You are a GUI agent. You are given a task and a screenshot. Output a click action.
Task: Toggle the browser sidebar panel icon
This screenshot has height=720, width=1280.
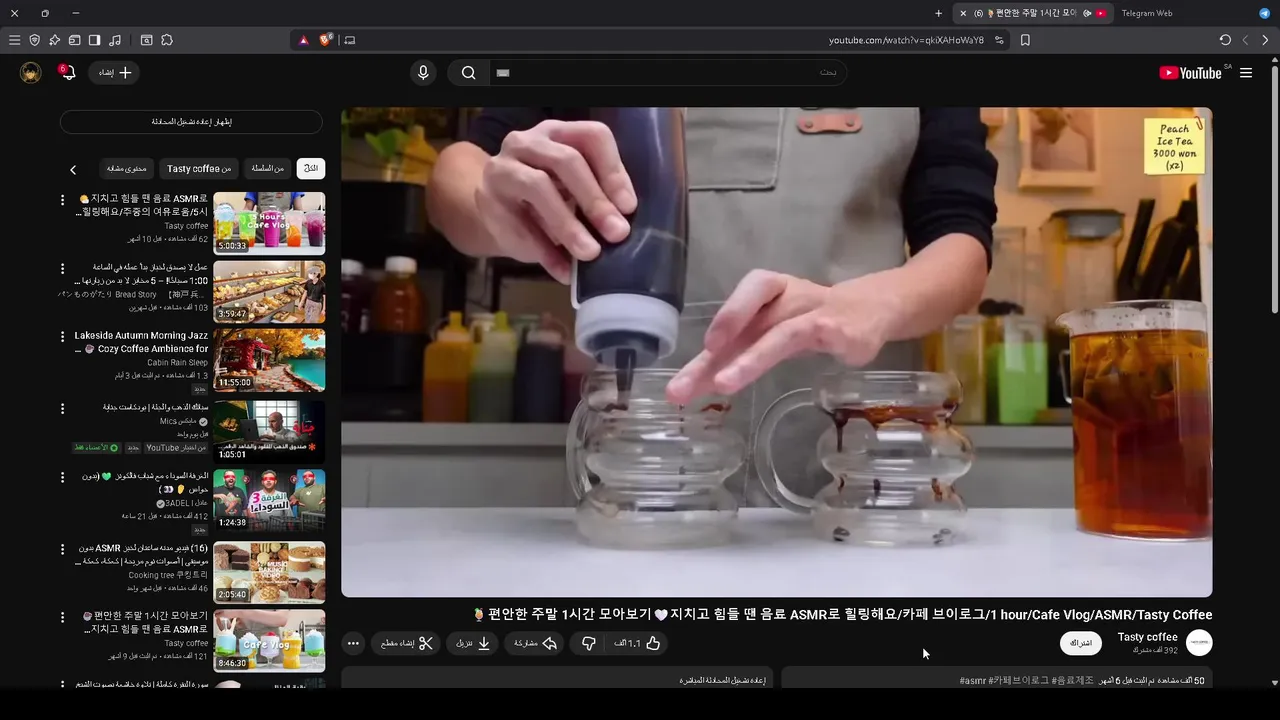(x=94, y=40)
